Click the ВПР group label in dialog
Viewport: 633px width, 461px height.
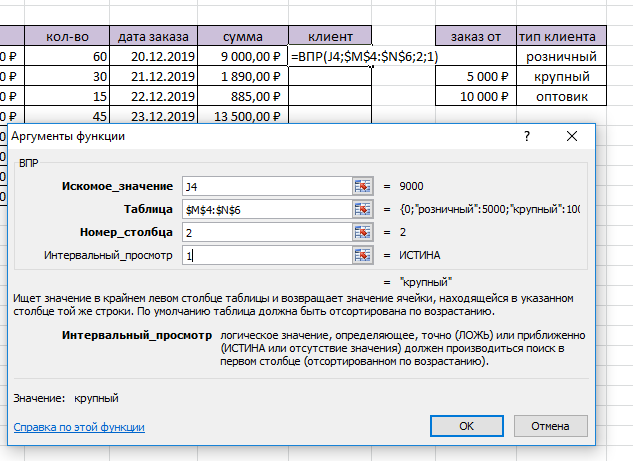coord(29,163)
